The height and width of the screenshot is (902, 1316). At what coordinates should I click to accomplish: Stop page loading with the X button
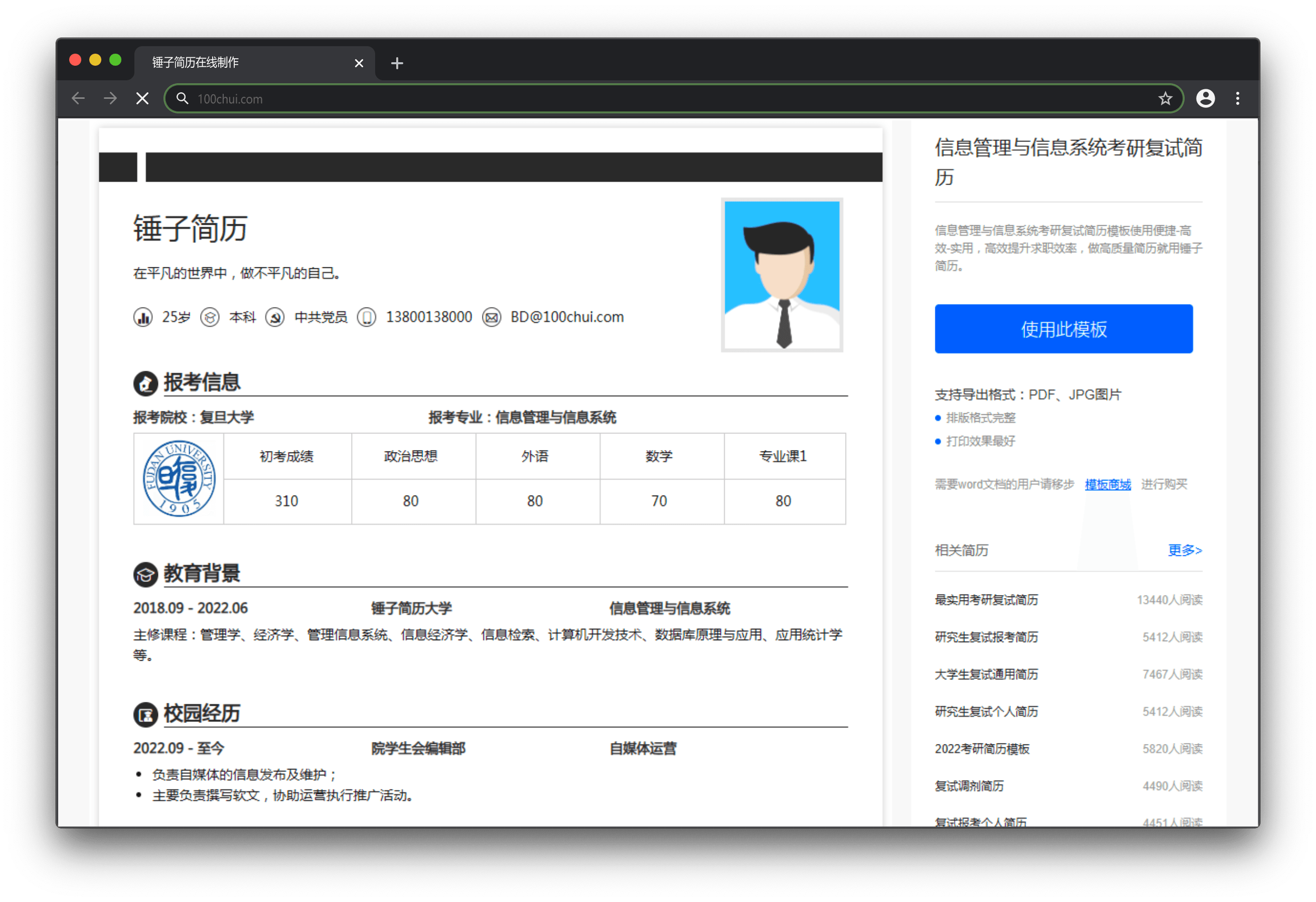pyautogui.click(x=143, y=99)
